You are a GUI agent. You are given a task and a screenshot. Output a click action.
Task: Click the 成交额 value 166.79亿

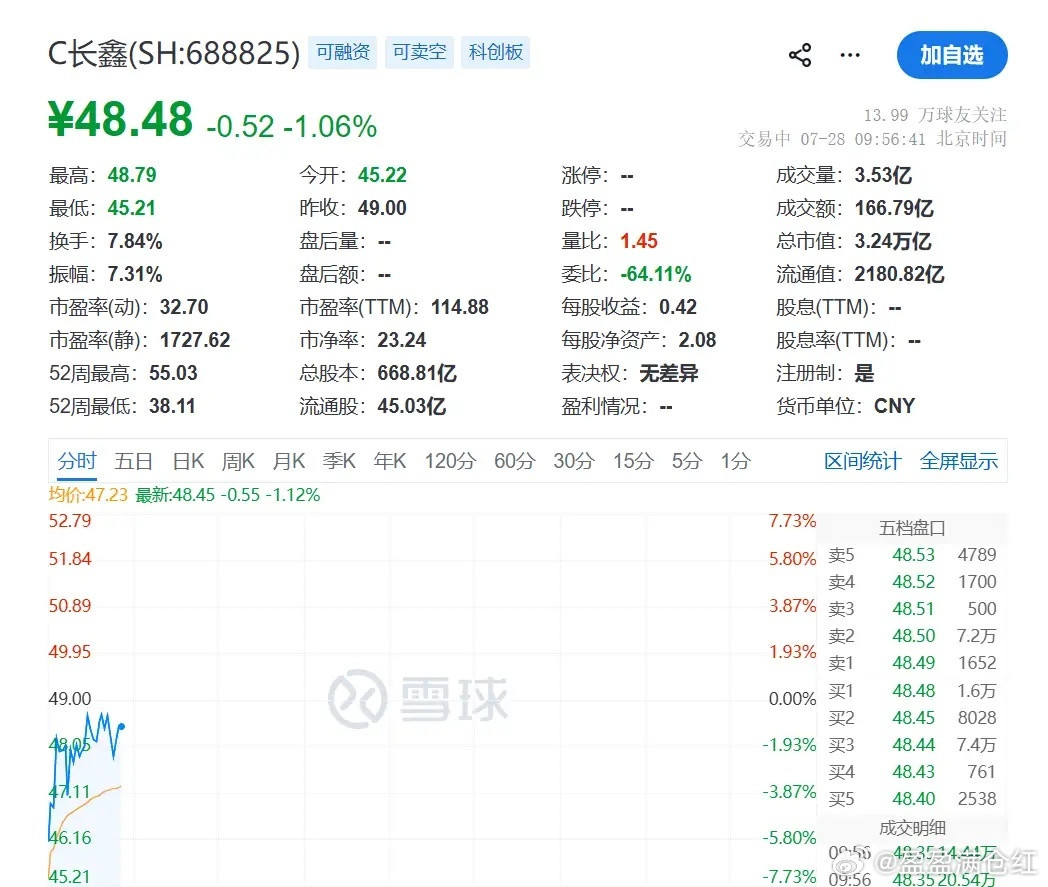point(894,208)
